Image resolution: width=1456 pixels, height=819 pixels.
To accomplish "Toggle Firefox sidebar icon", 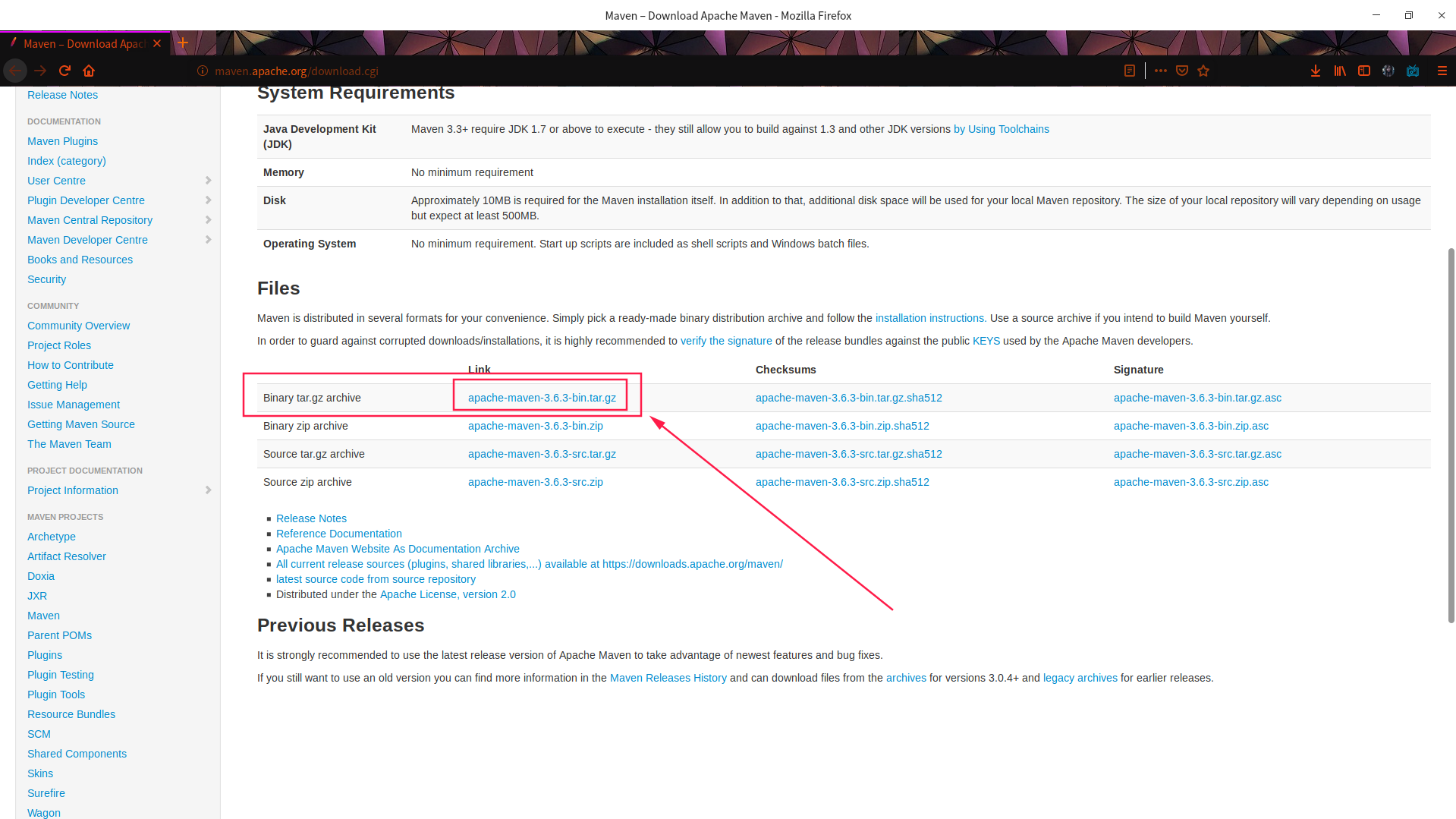I will click(1364, 71).
